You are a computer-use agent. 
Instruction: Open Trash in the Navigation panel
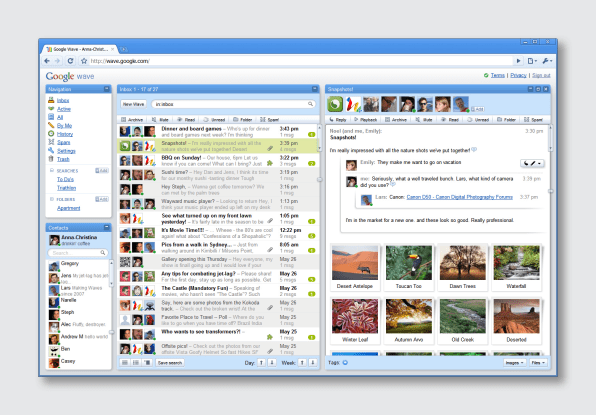(x=63, y=159)
